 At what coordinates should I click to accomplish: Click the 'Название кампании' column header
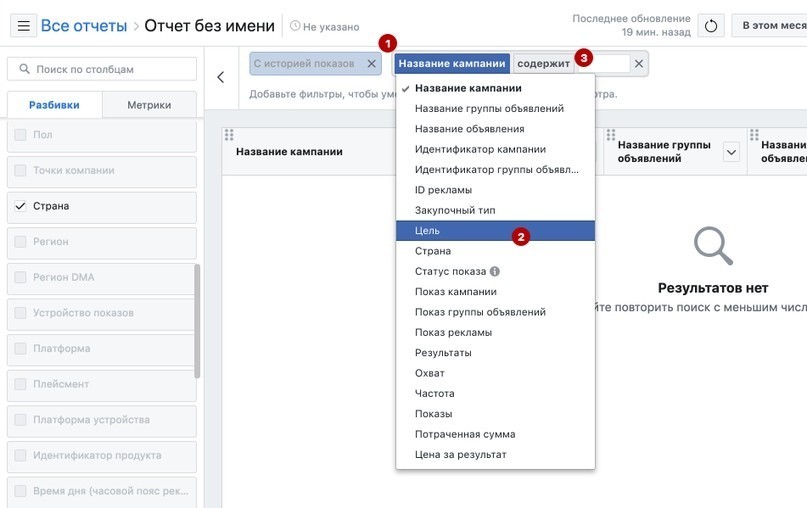(x=289, y=152)
